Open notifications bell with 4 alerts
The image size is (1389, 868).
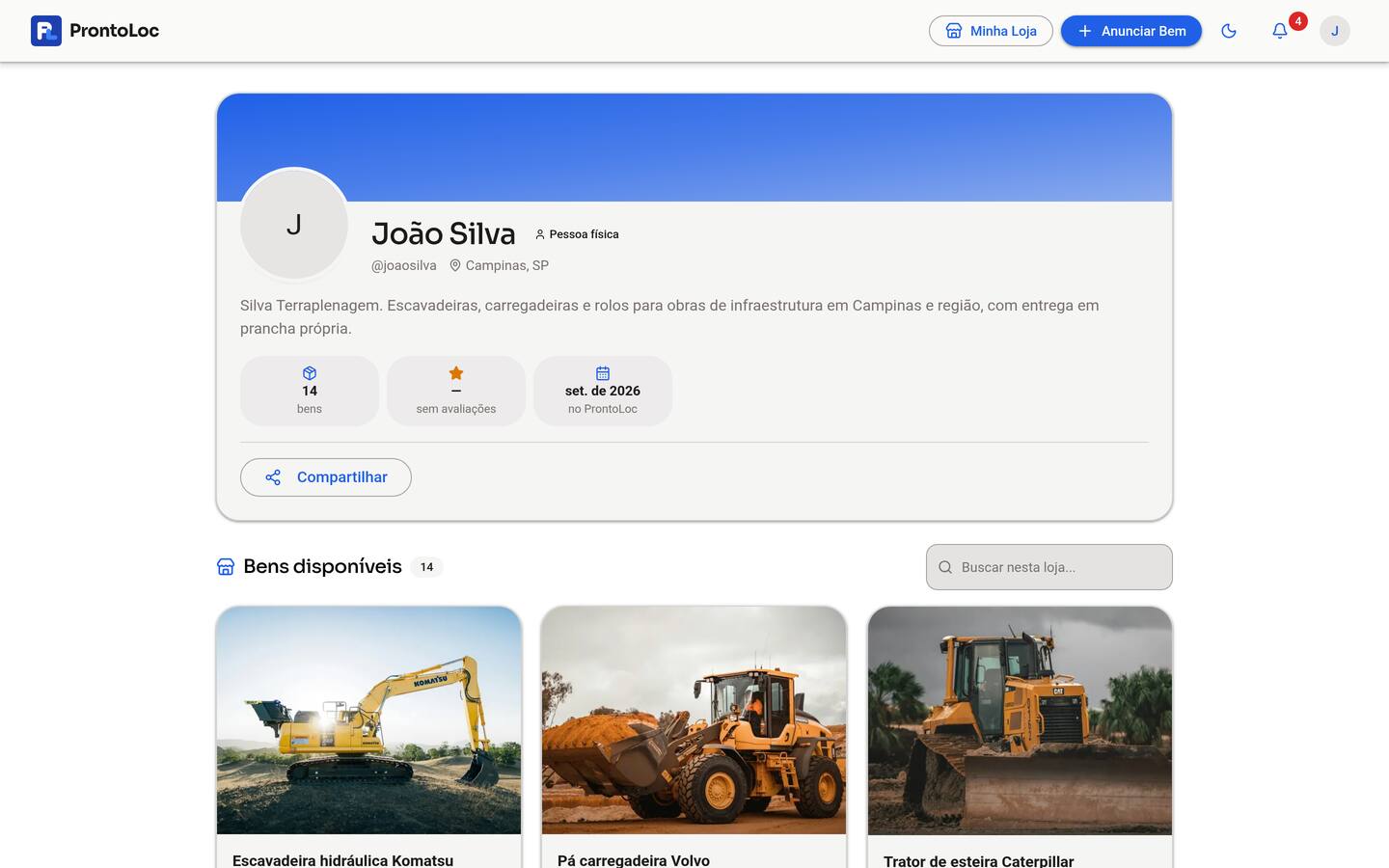tap(1280, 31)
